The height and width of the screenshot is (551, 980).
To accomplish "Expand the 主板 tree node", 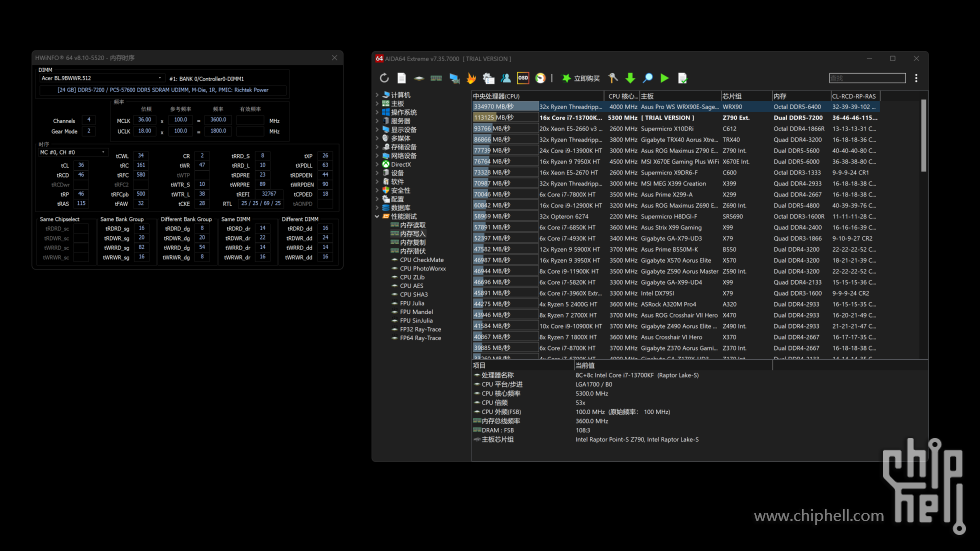I will pos(377,104).
